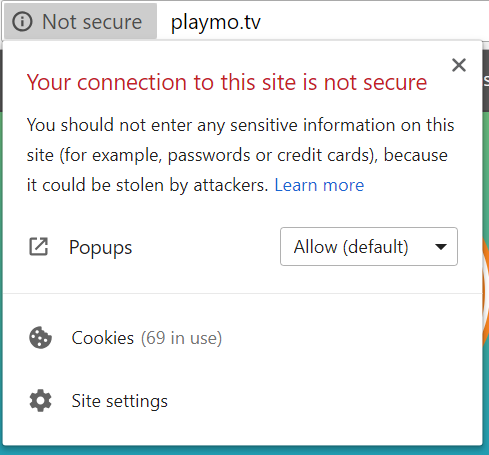Click the site information circle icon
The image size is (489, 455).
22,22
